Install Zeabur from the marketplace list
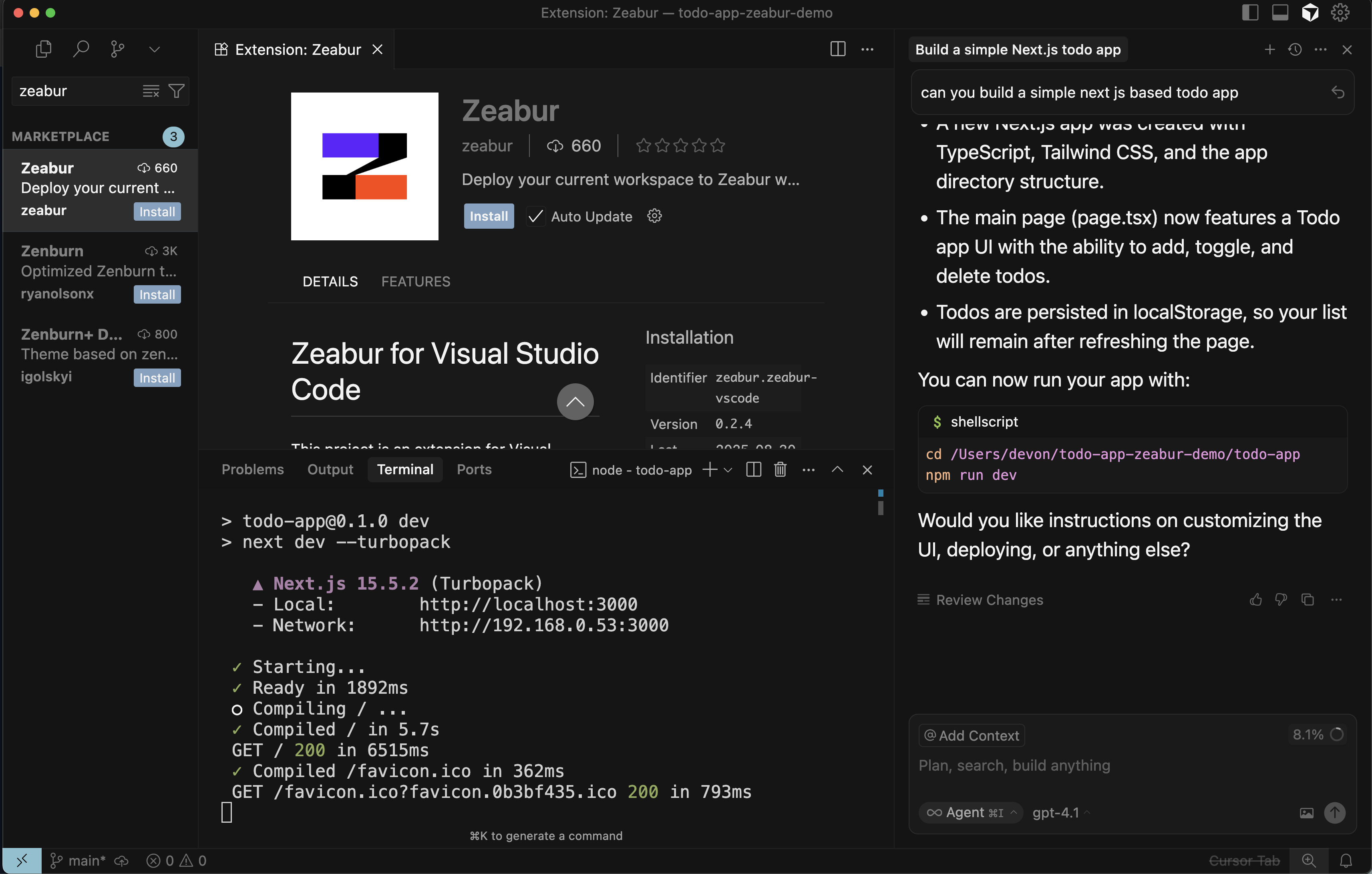Screen dimensions: 1372x874 [157, 212]
